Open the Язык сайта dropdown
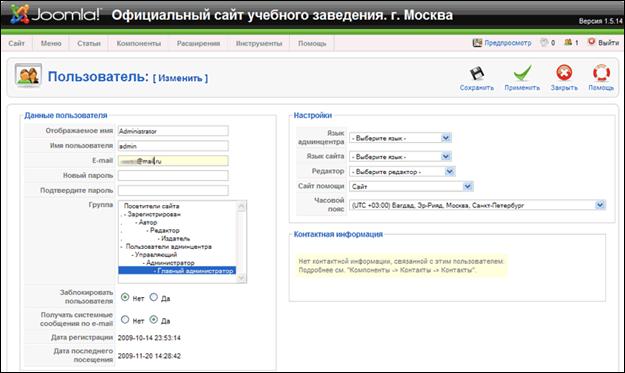The width and height of the screenshot is (625, 373). tap(400, 157)
